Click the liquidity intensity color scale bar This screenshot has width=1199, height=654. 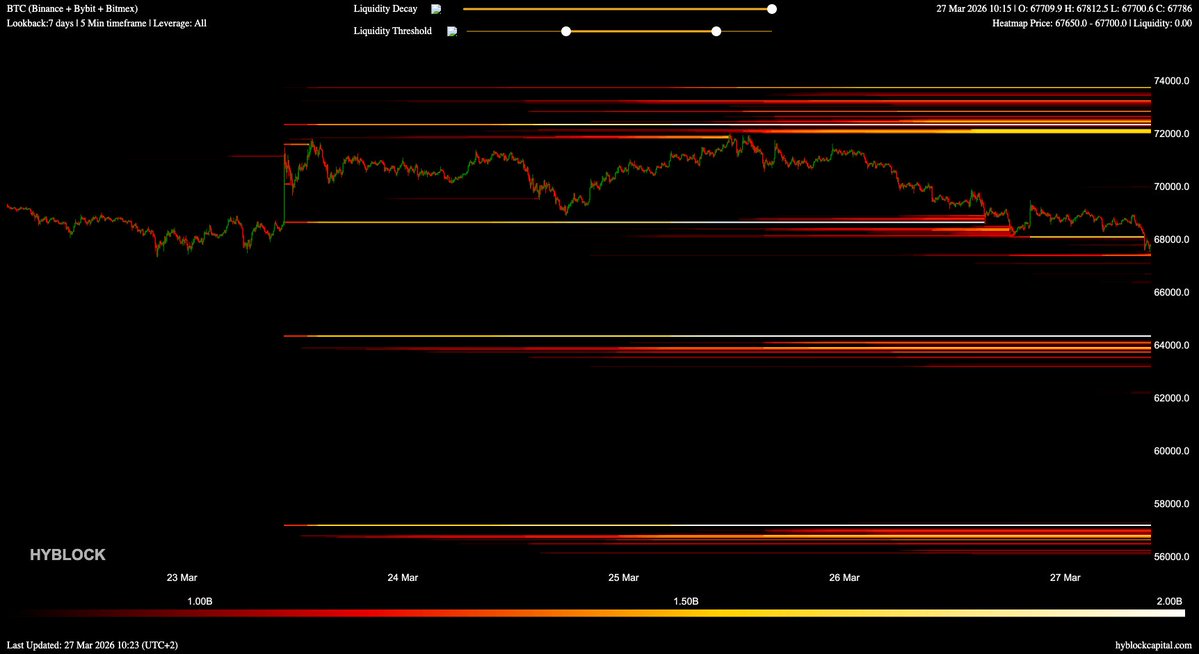[x=600, y=615]
